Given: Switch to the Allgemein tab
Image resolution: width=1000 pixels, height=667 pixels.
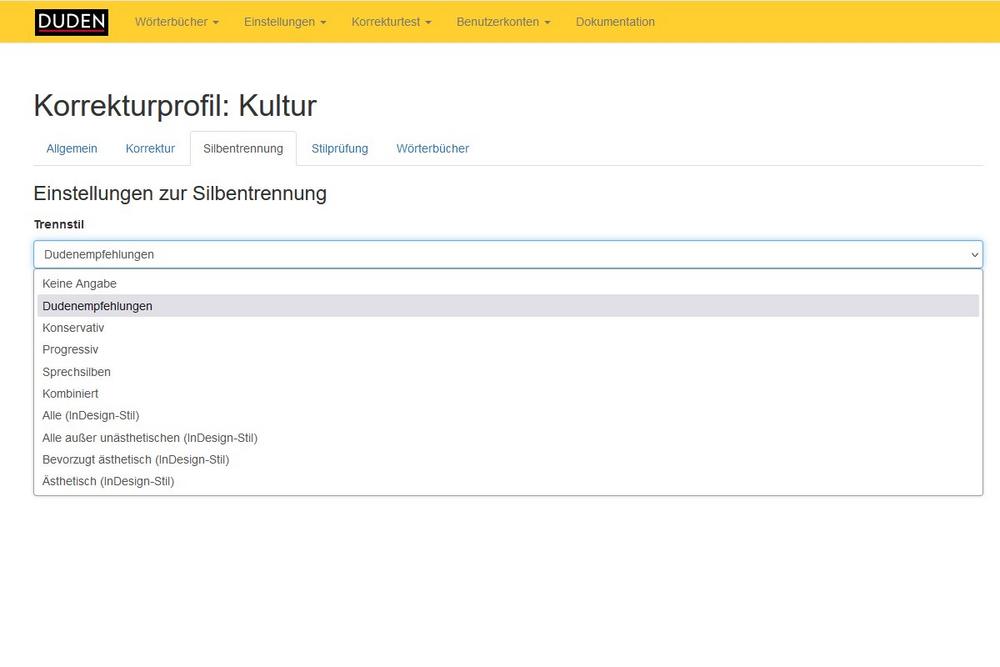Looking at the screenshot, I should pos(71,149).
